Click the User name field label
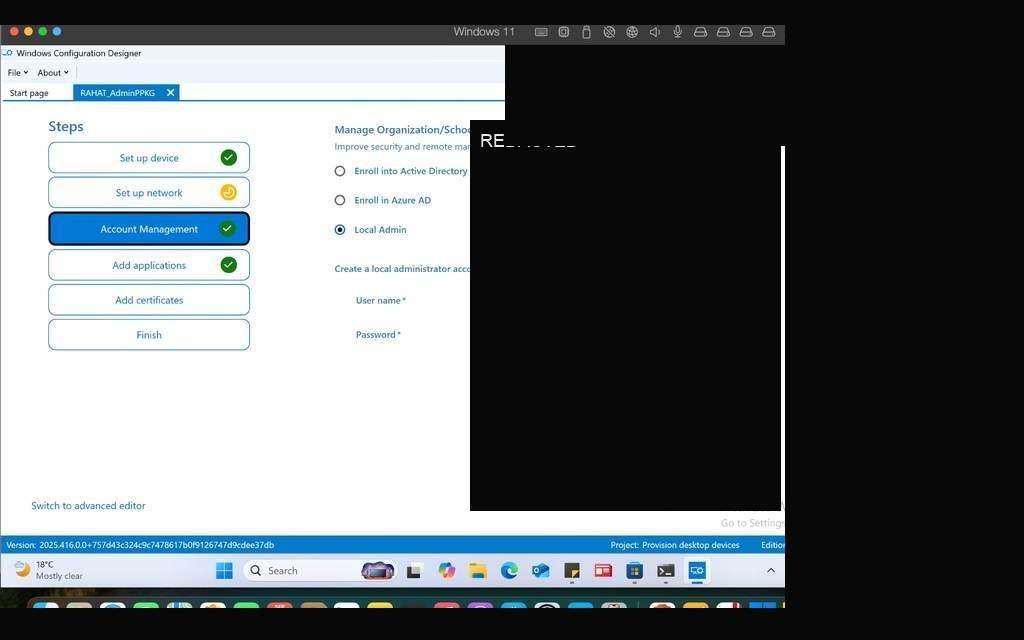The height and width of the screenshot is (640, 1024). 381,300
